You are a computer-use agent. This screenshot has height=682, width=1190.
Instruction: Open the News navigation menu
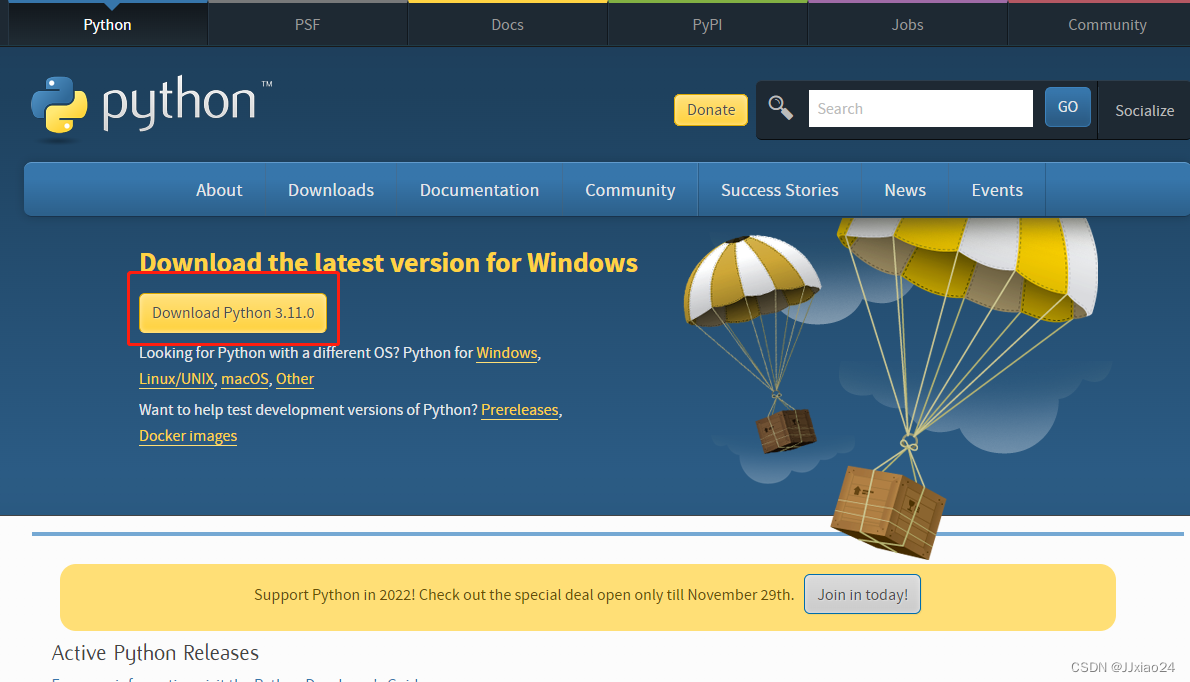tap(905, 190)
